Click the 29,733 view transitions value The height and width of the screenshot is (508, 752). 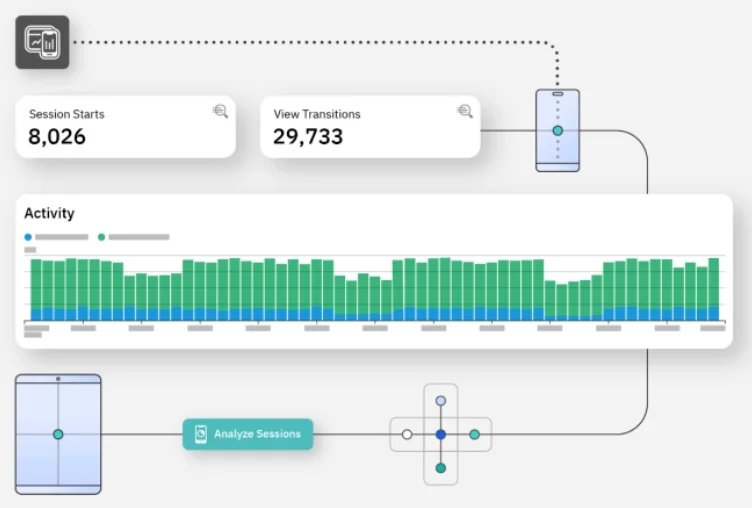pyautogui.click(x=308, y=137)
